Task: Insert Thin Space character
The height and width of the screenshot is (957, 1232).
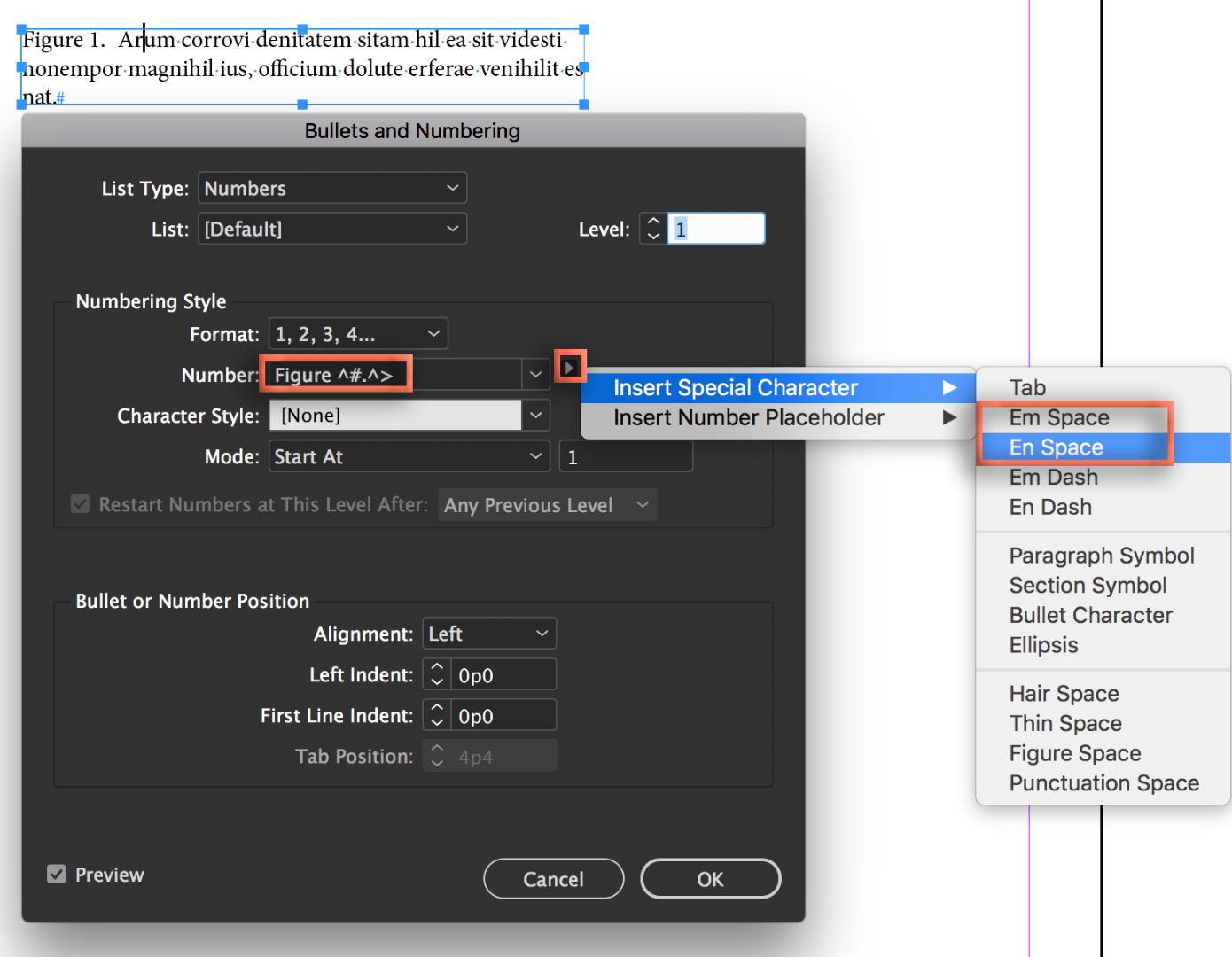Action: tap(1103, 723)
